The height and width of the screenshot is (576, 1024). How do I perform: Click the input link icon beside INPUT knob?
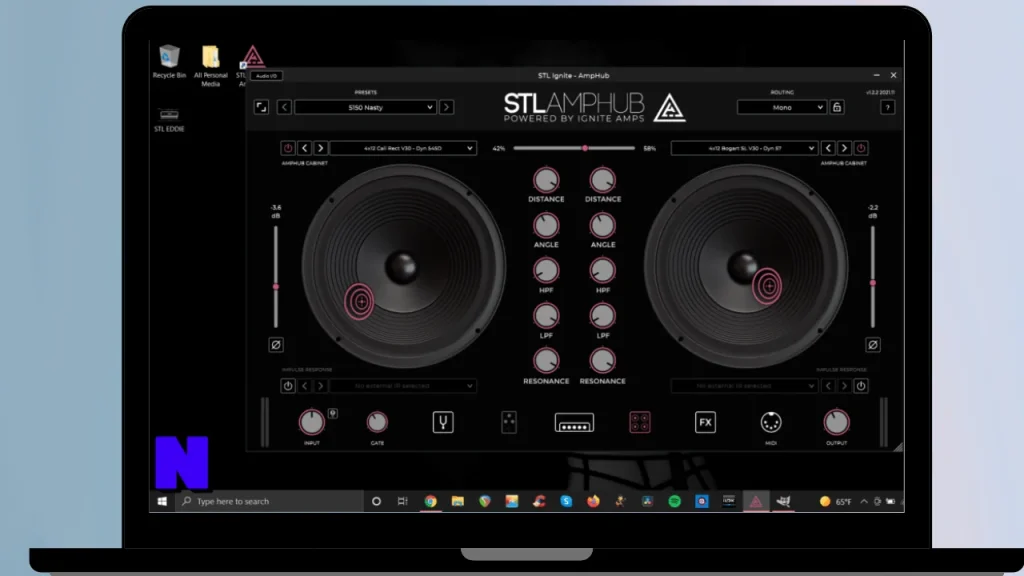(x=332, y=413)
